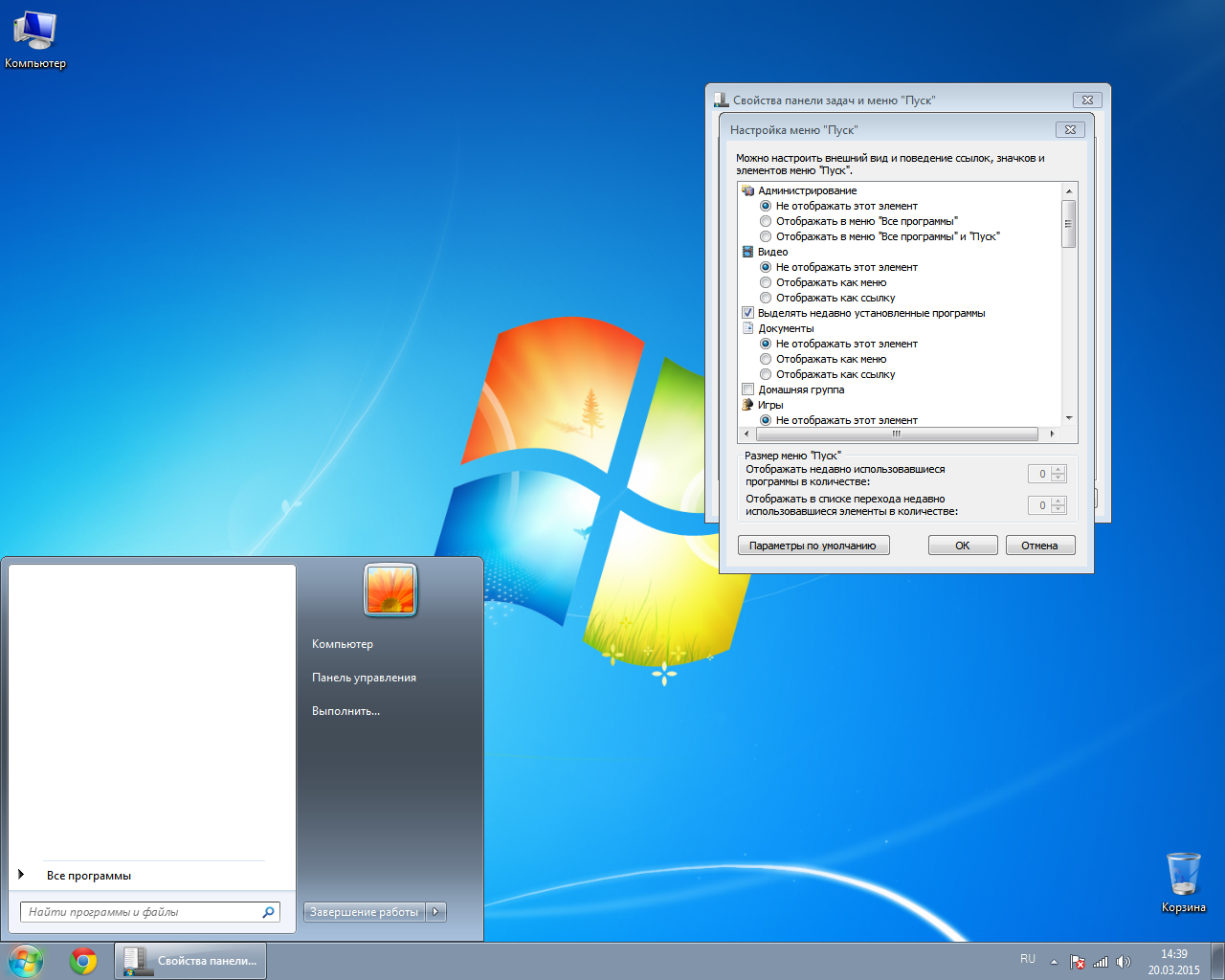
Task: Click the network signal tray icon
Action: tap(1101, 962)
